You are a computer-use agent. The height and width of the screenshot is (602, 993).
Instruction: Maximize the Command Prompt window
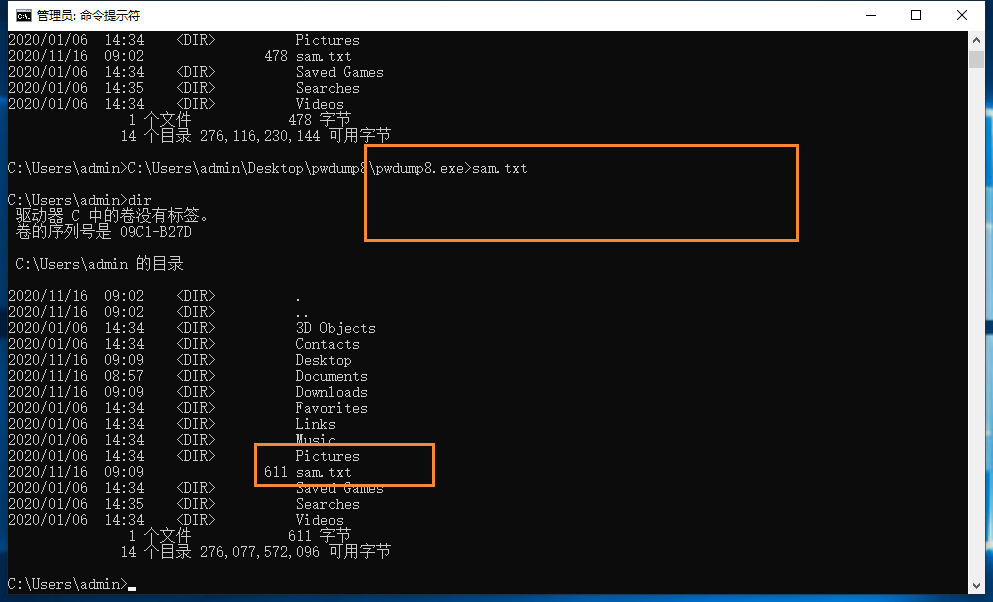click(x=916, y=15)
